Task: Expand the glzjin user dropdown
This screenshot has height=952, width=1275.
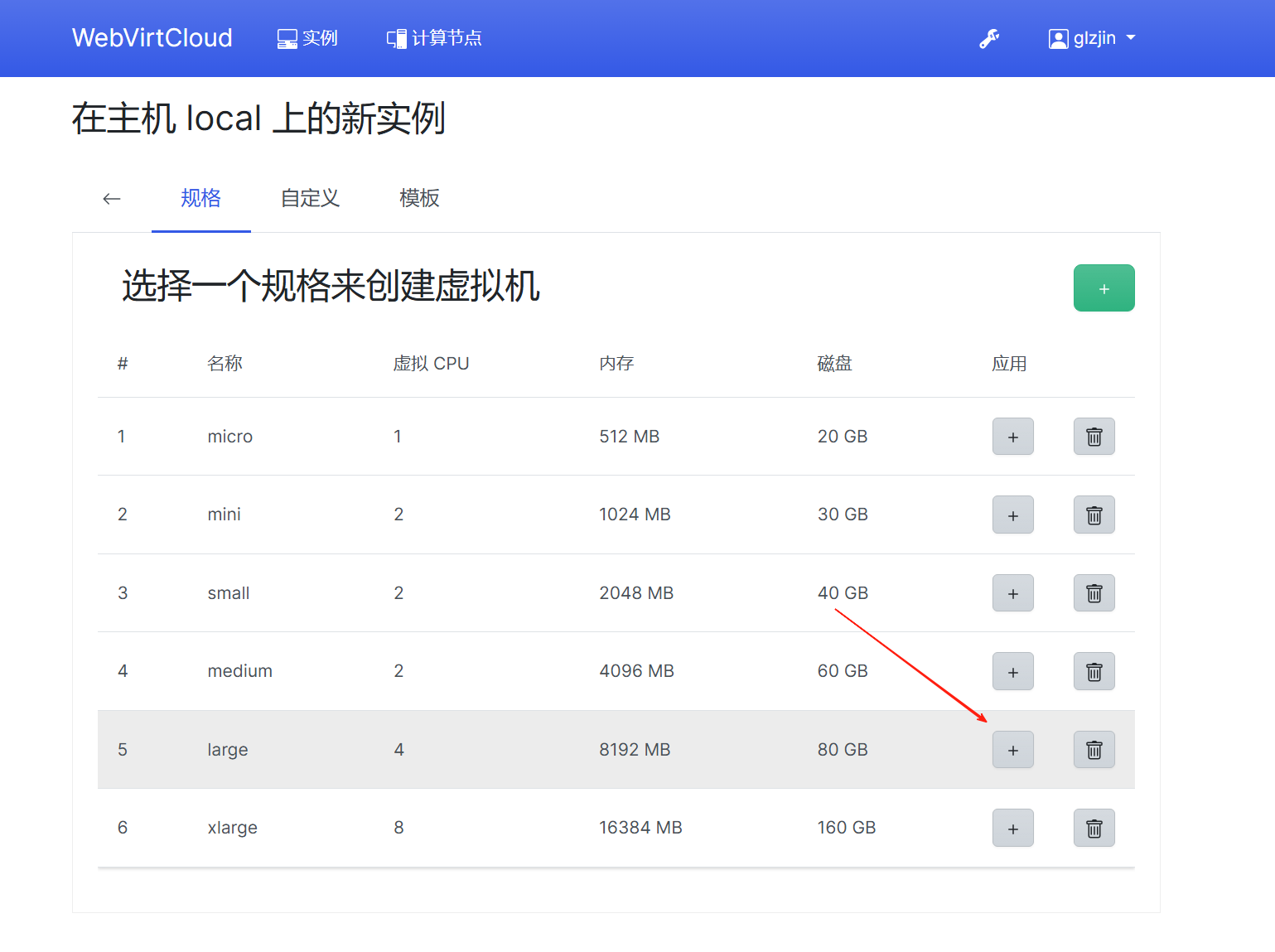Action: [x=1092, y=38]
